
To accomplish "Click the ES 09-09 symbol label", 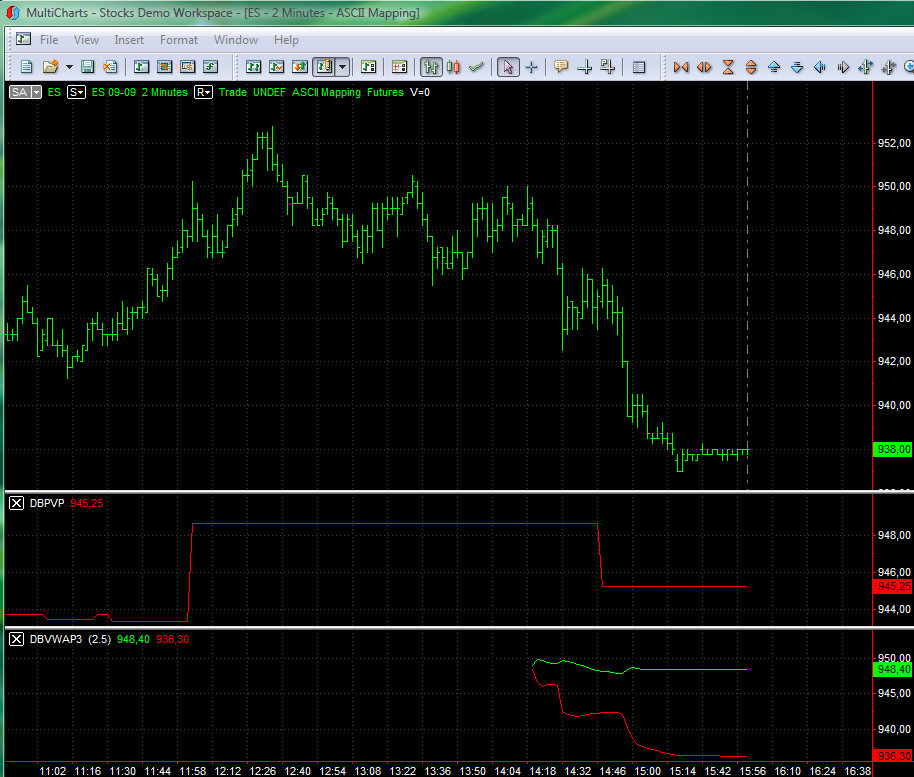I will (x=114, y=92).
